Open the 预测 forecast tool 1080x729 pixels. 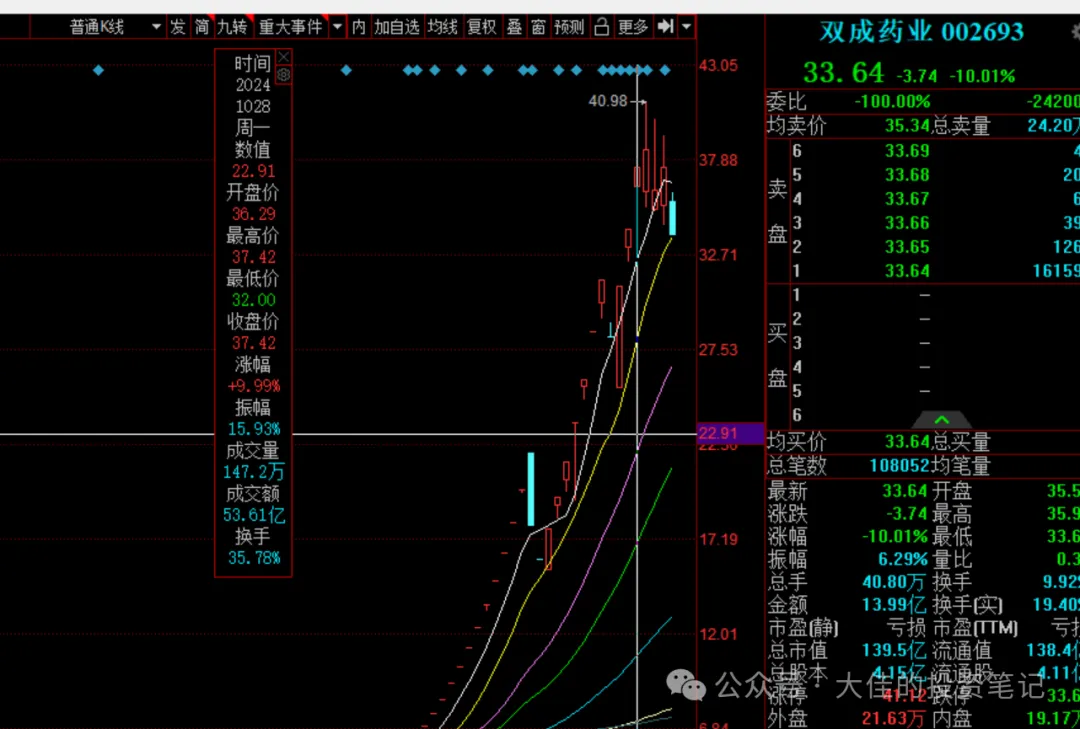tap(568, 27)
